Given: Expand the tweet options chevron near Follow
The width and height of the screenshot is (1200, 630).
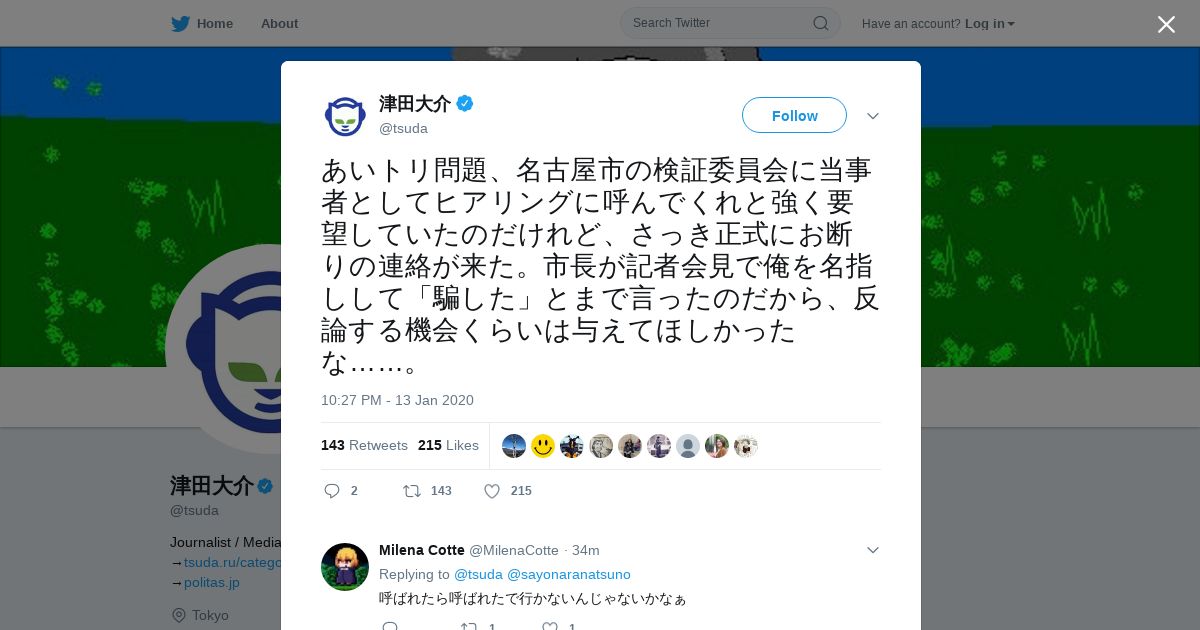Looking at the screenshot, I should pyautogui.click(x=873, y=116).
